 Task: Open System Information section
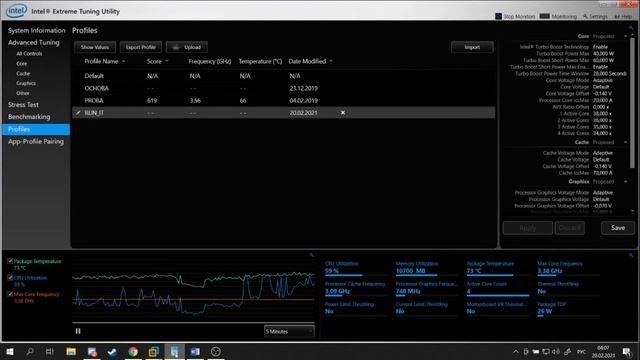36,31
